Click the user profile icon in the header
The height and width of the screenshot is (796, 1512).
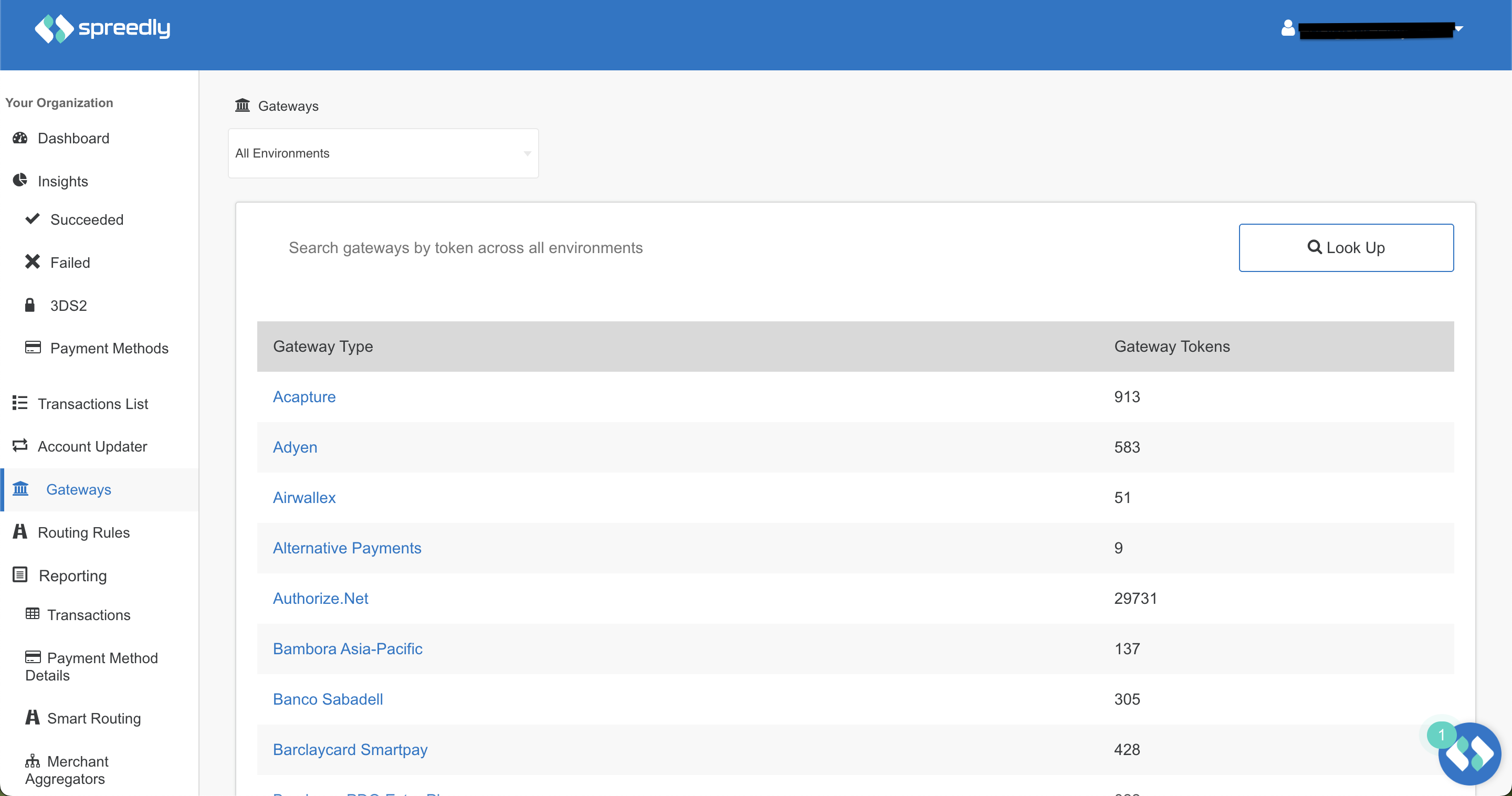pos(1288,28)
